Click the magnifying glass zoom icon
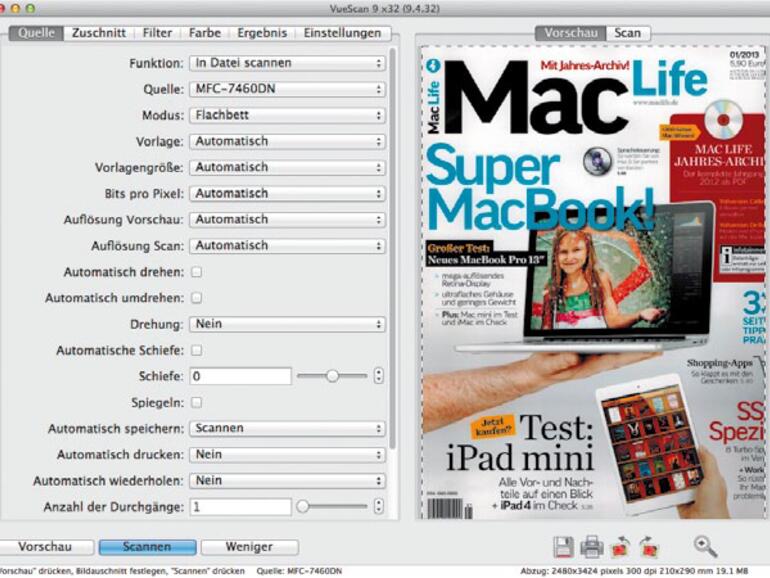The height and width of the screenshot is (578, 770). [705, 547]
